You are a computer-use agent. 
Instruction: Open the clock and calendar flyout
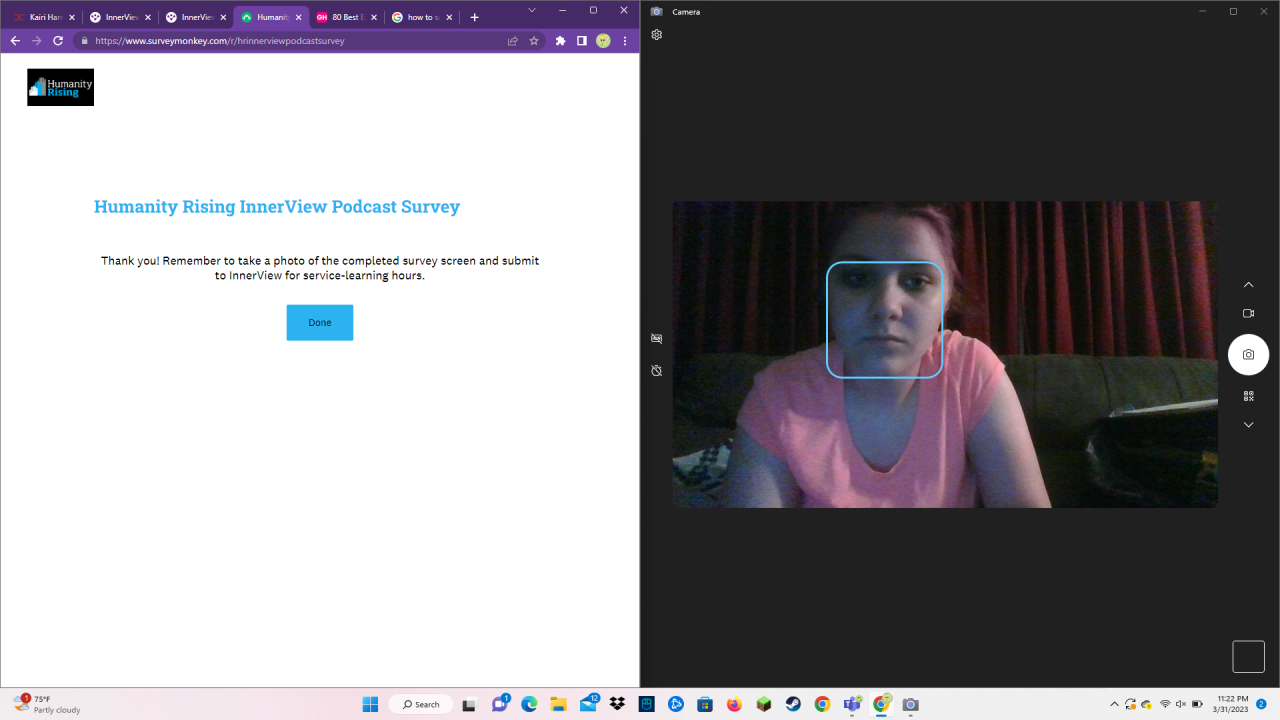tap(1233, 704)
